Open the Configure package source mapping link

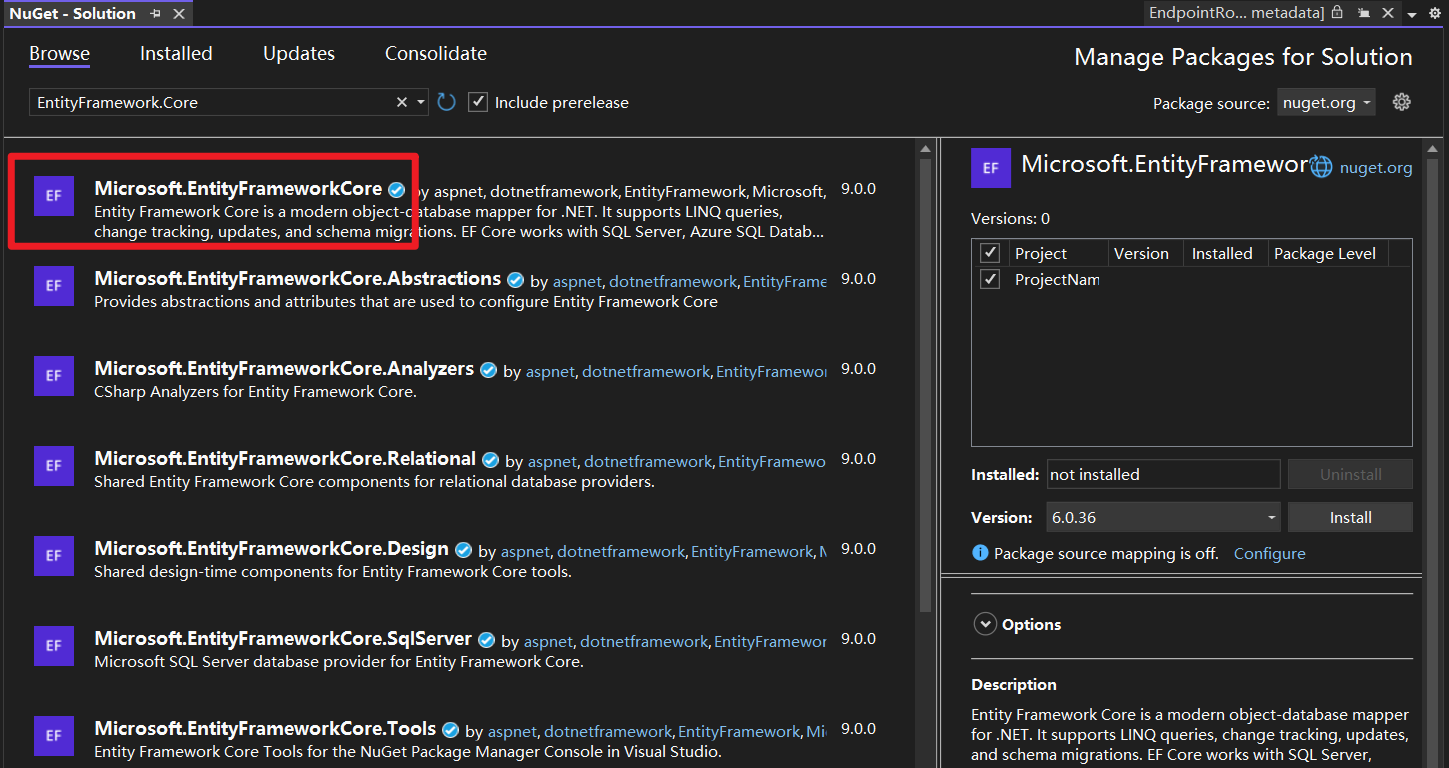pyautogui.click(x=1269, y=553)
